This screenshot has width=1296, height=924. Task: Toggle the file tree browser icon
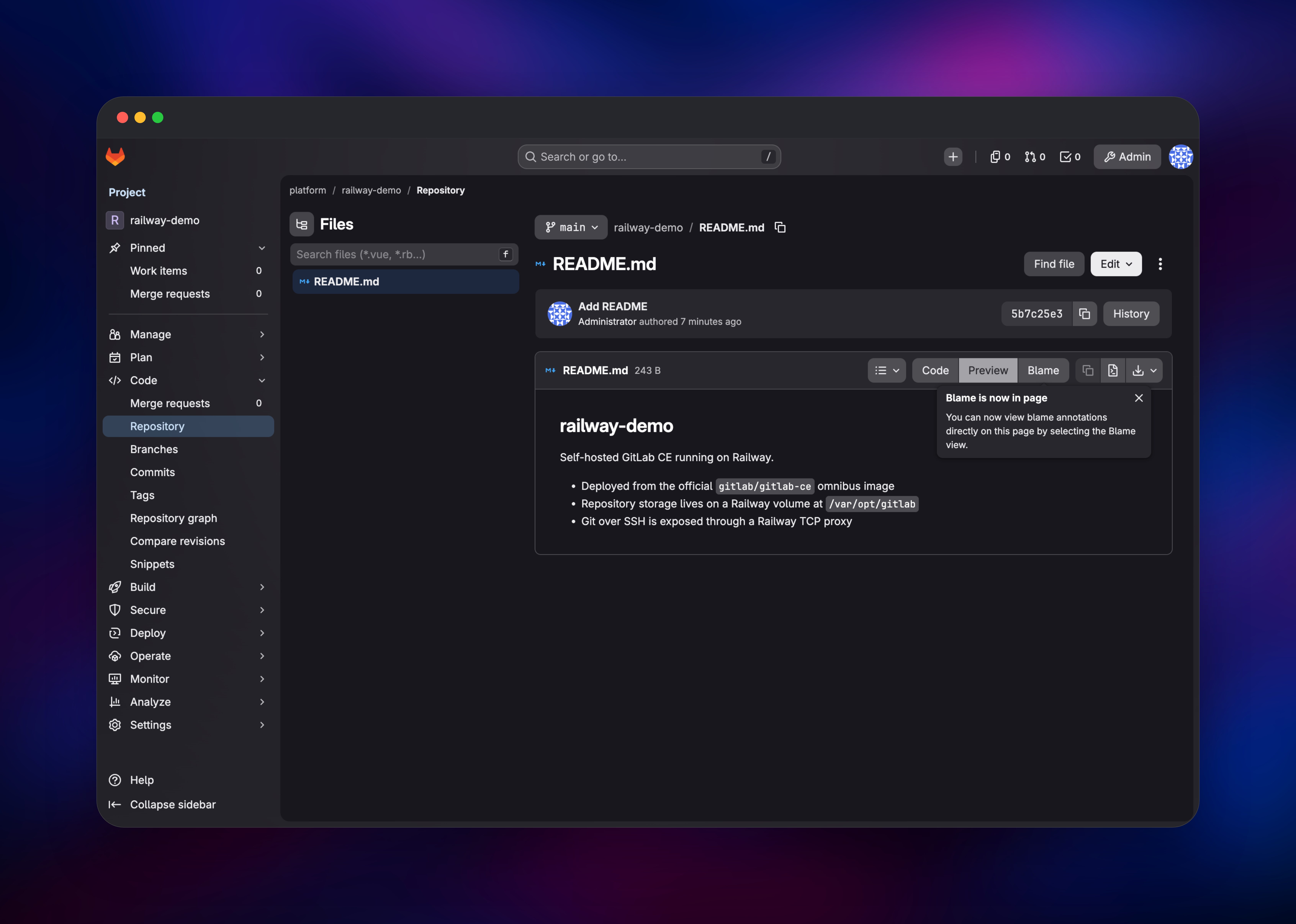(x=302, y=224)
